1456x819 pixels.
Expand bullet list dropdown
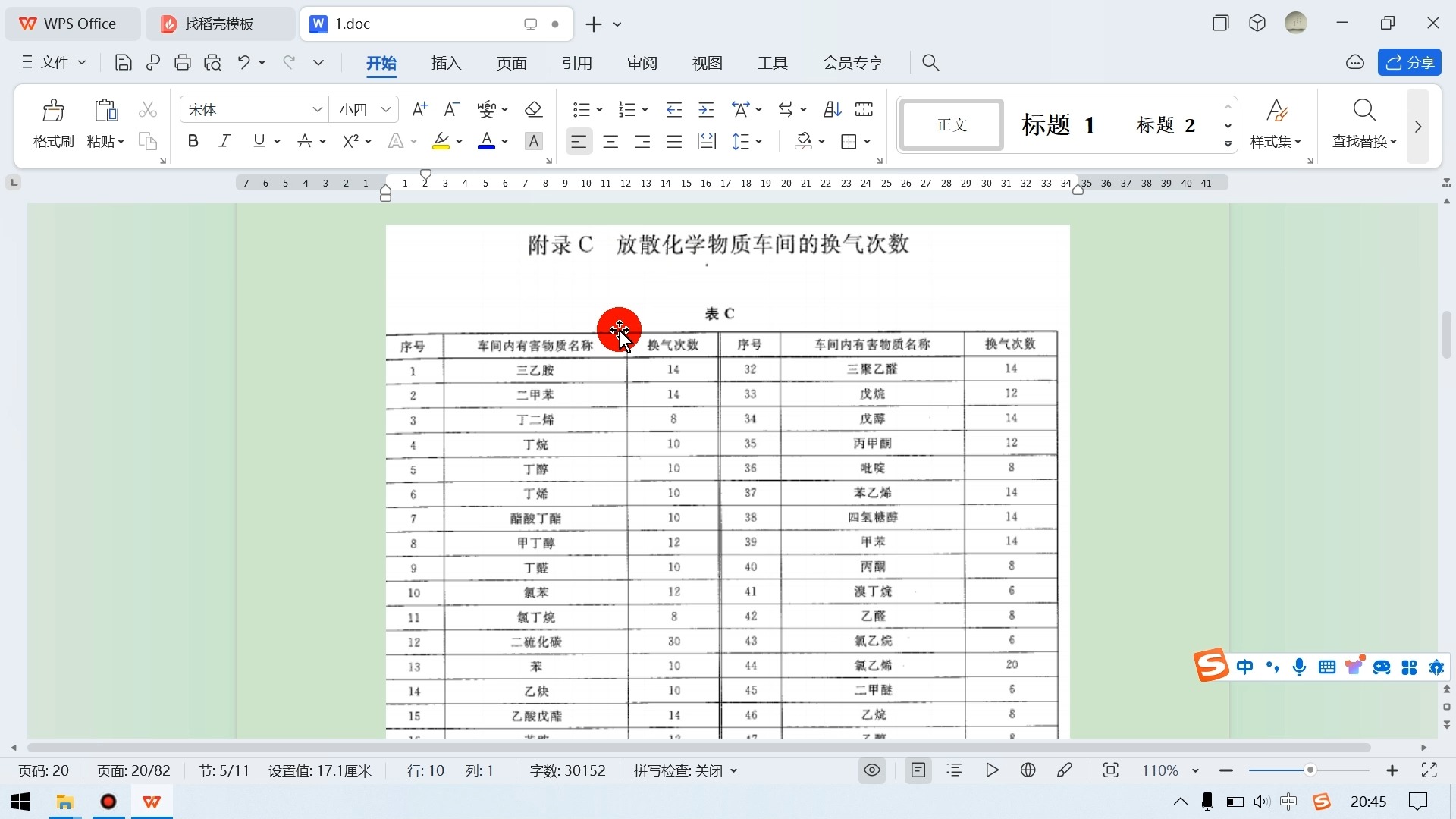(599, 110)
